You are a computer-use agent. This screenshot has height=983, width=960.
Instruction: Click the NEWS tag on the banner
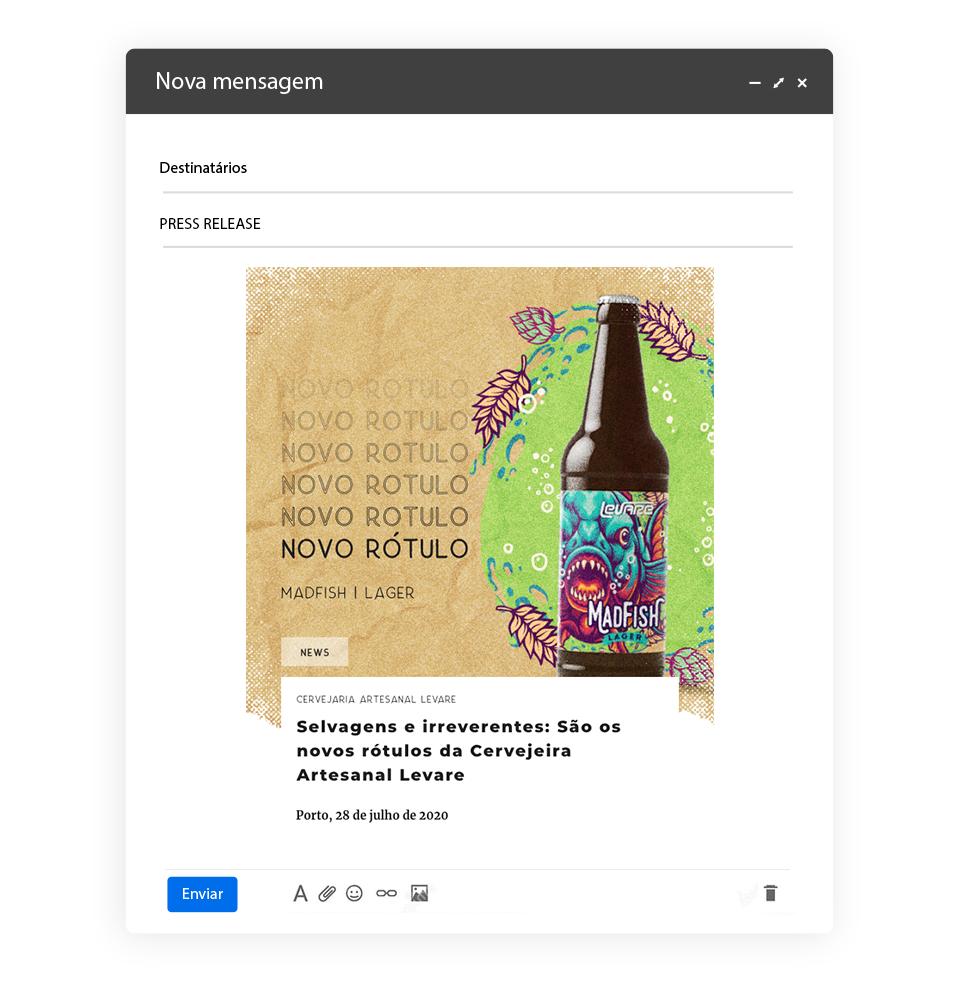click(x=314, y=652)
